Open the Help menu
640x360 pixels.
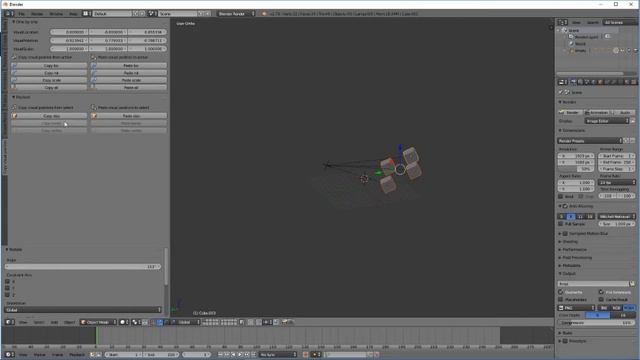[73, 13]
